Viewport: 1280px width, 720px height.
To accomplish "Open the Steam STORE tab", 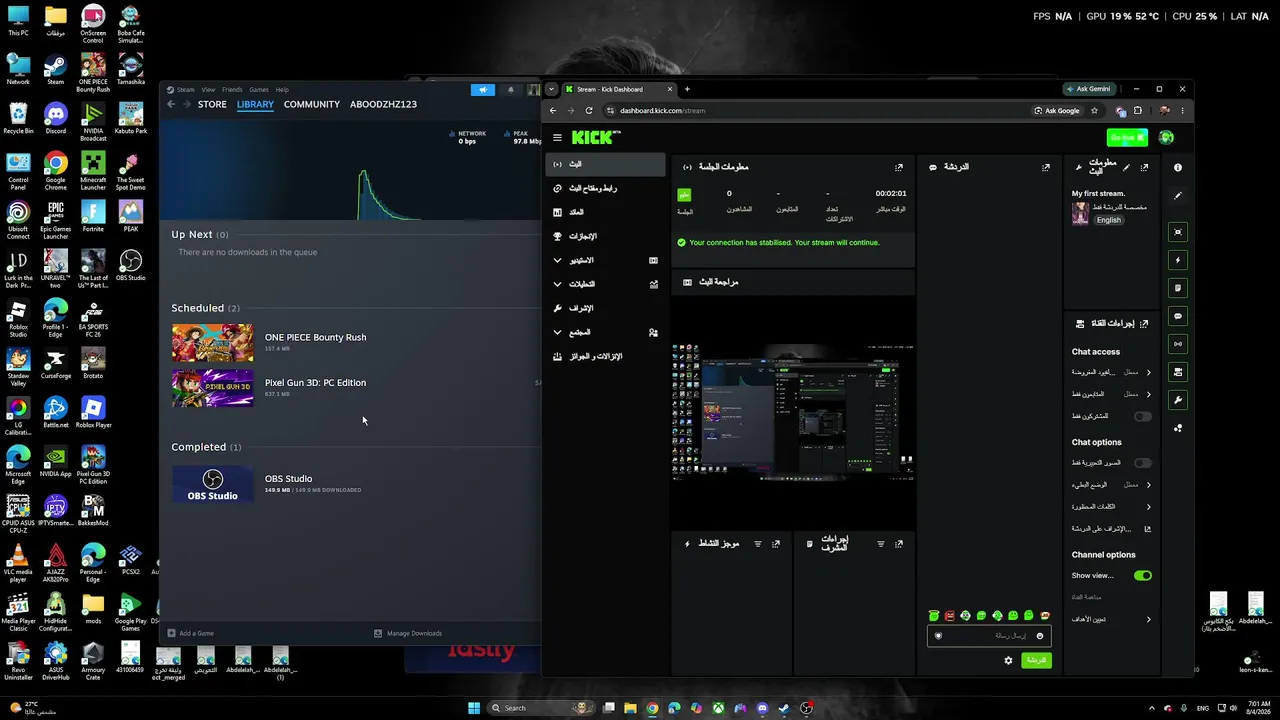I will (212, 104).
